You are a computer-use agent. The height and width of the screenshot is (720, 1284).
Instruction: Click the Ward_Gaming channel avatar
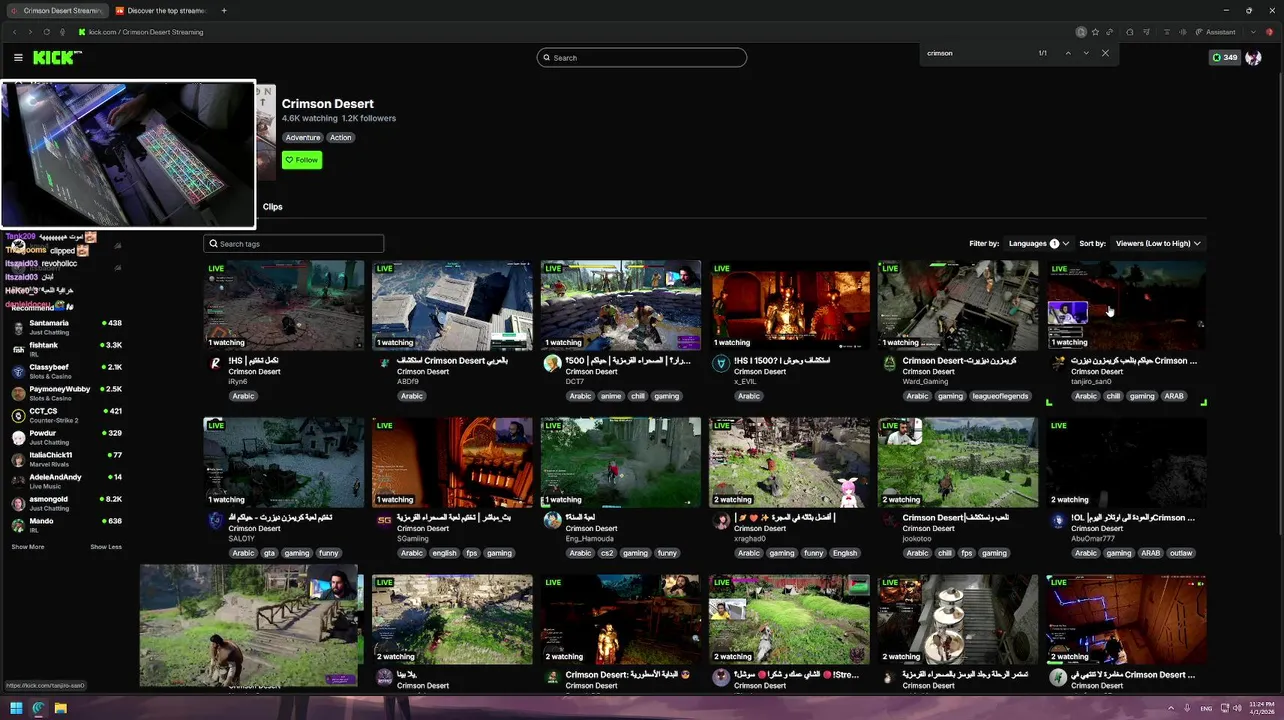(x=889, y=364)
